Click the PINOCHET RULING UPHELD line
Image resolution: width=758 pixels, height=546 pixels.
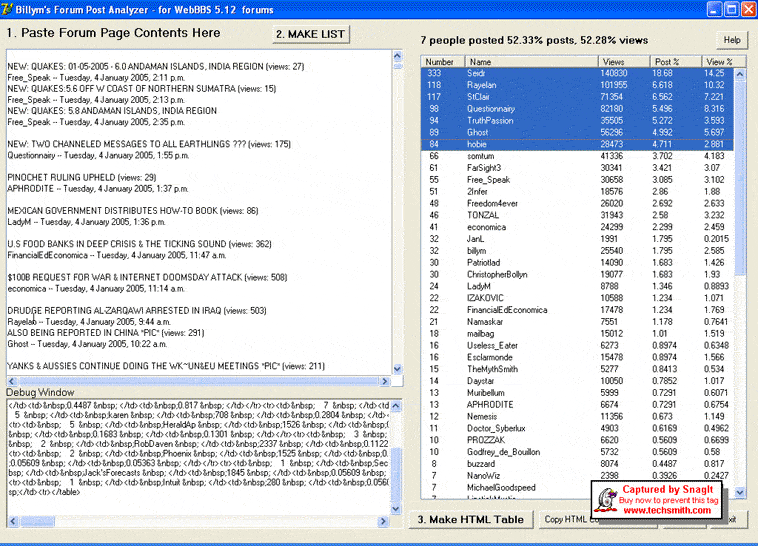82,177
